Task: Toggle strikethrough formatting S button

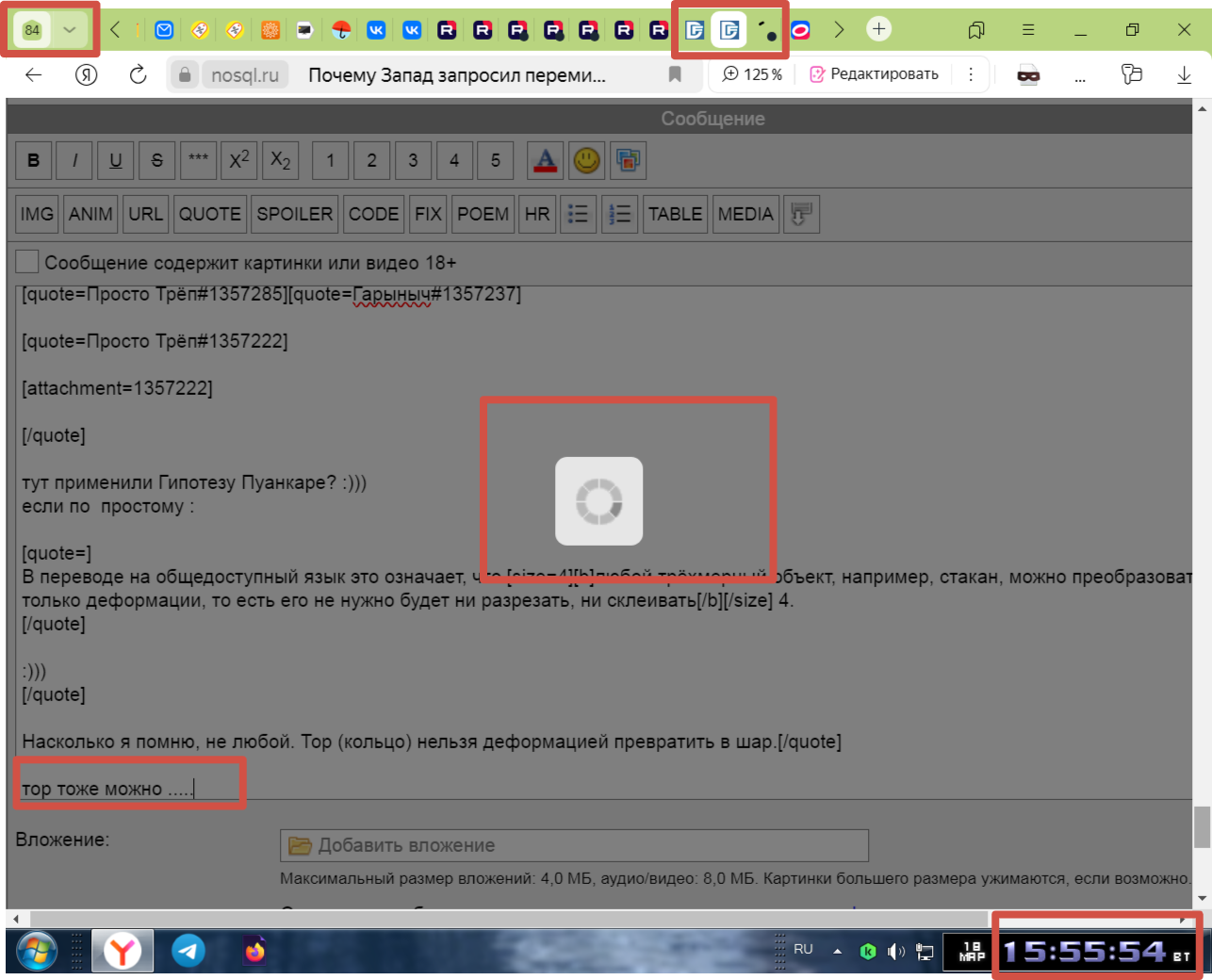Action: pos(156,160)
